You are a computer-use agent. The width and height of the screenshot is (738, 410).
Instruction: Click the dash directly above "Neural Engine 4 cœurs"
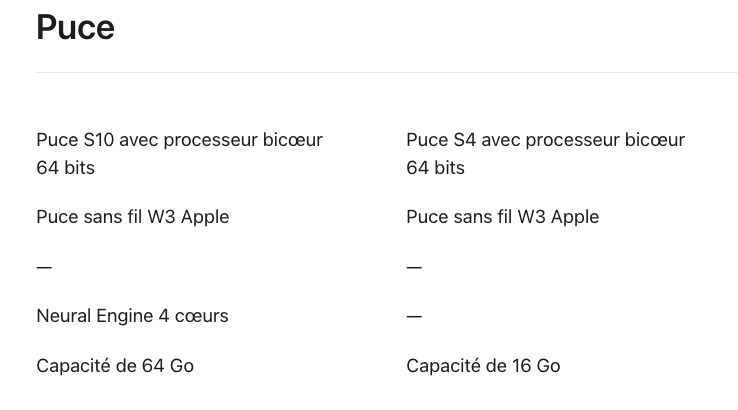click(44, 267)
